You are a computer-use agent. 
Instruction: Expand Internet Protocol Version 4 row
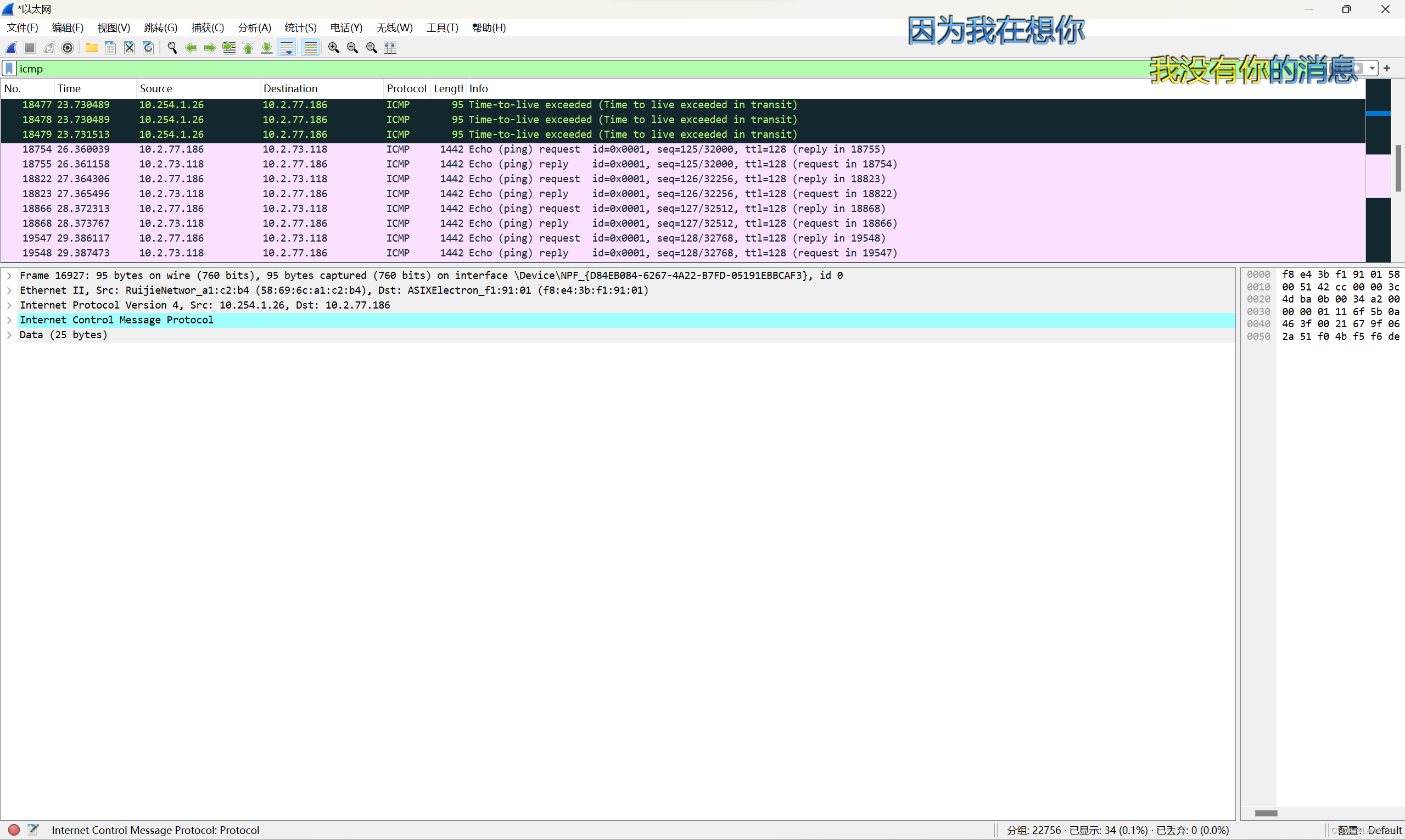tap(9, 305)
